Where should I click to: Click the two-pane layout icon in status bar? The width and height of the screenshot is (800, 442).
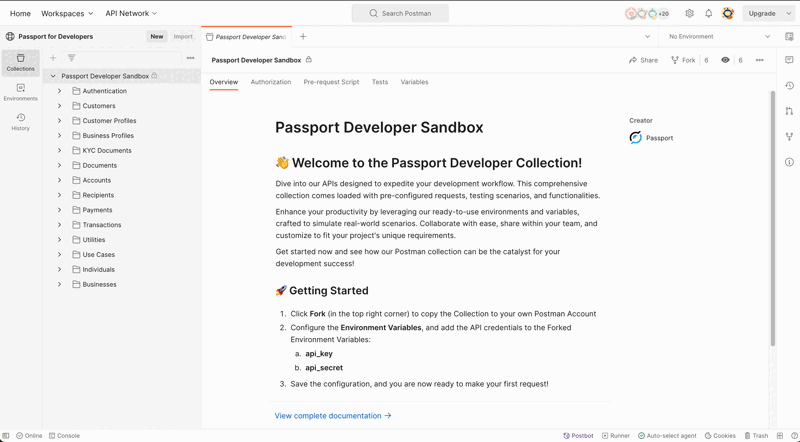pos(780,436)
